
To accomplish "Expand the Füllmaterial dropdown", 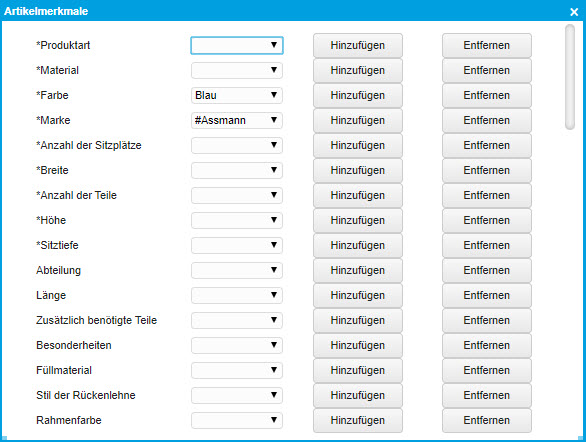I will (237, 370).
